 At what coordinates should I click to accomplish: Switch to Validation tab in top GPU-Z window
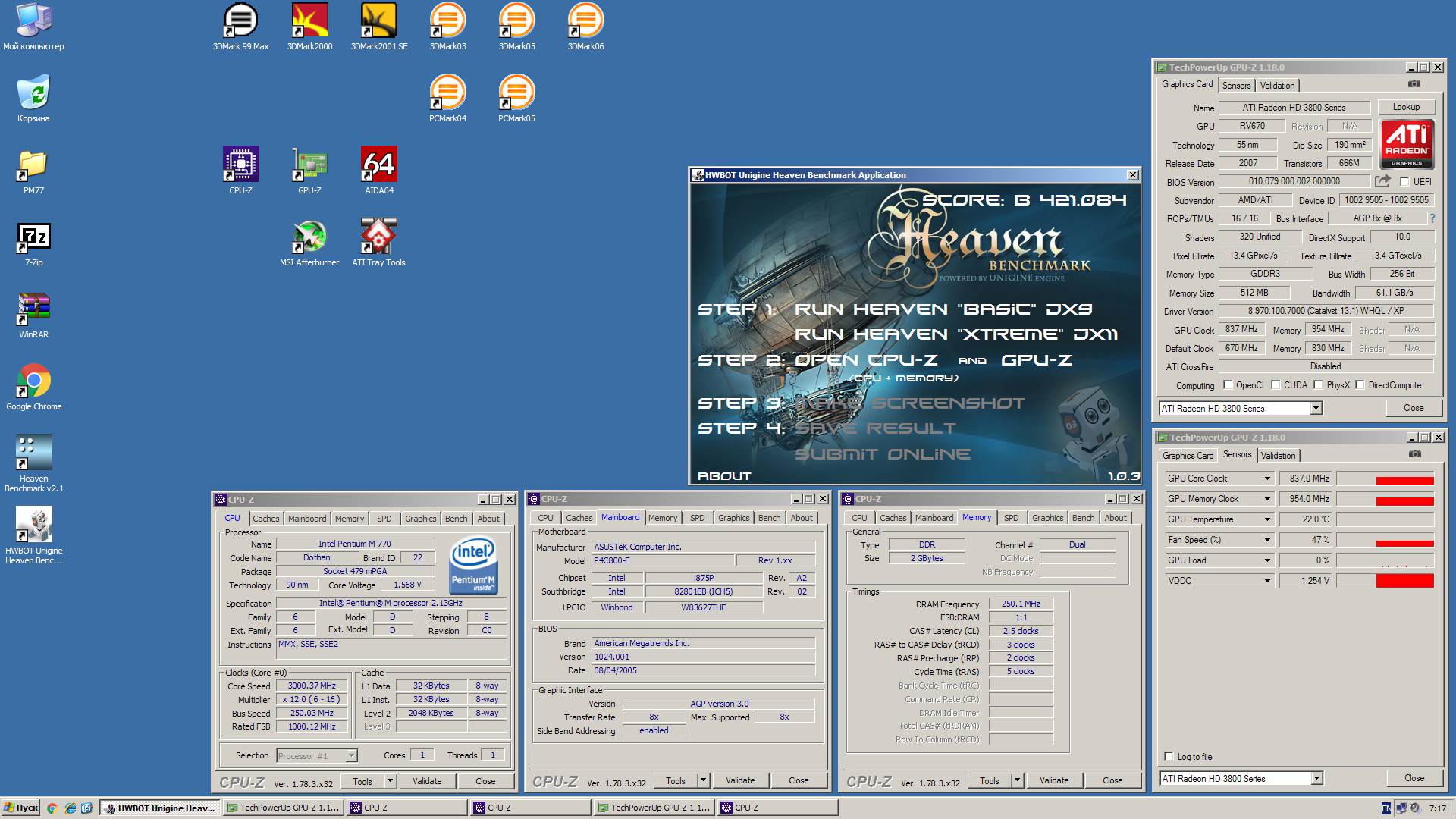[x=1277, y=86]
